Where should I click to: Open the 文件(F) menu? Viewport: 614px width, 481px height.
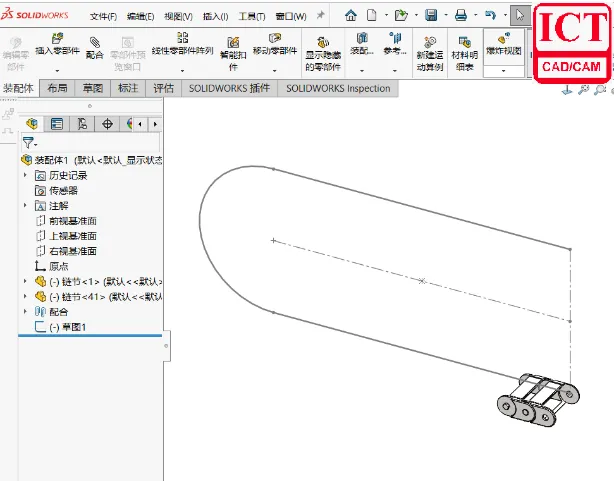[x=103, y=16]
